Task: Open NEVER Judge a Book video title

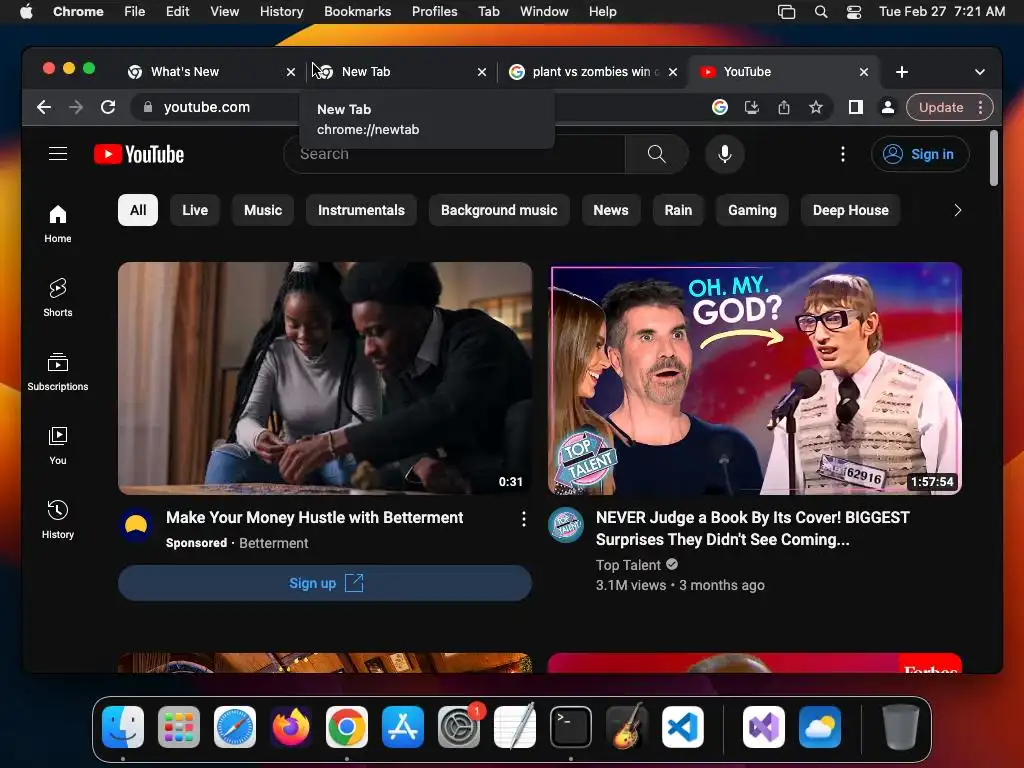Action: click(x=752, y=528)
